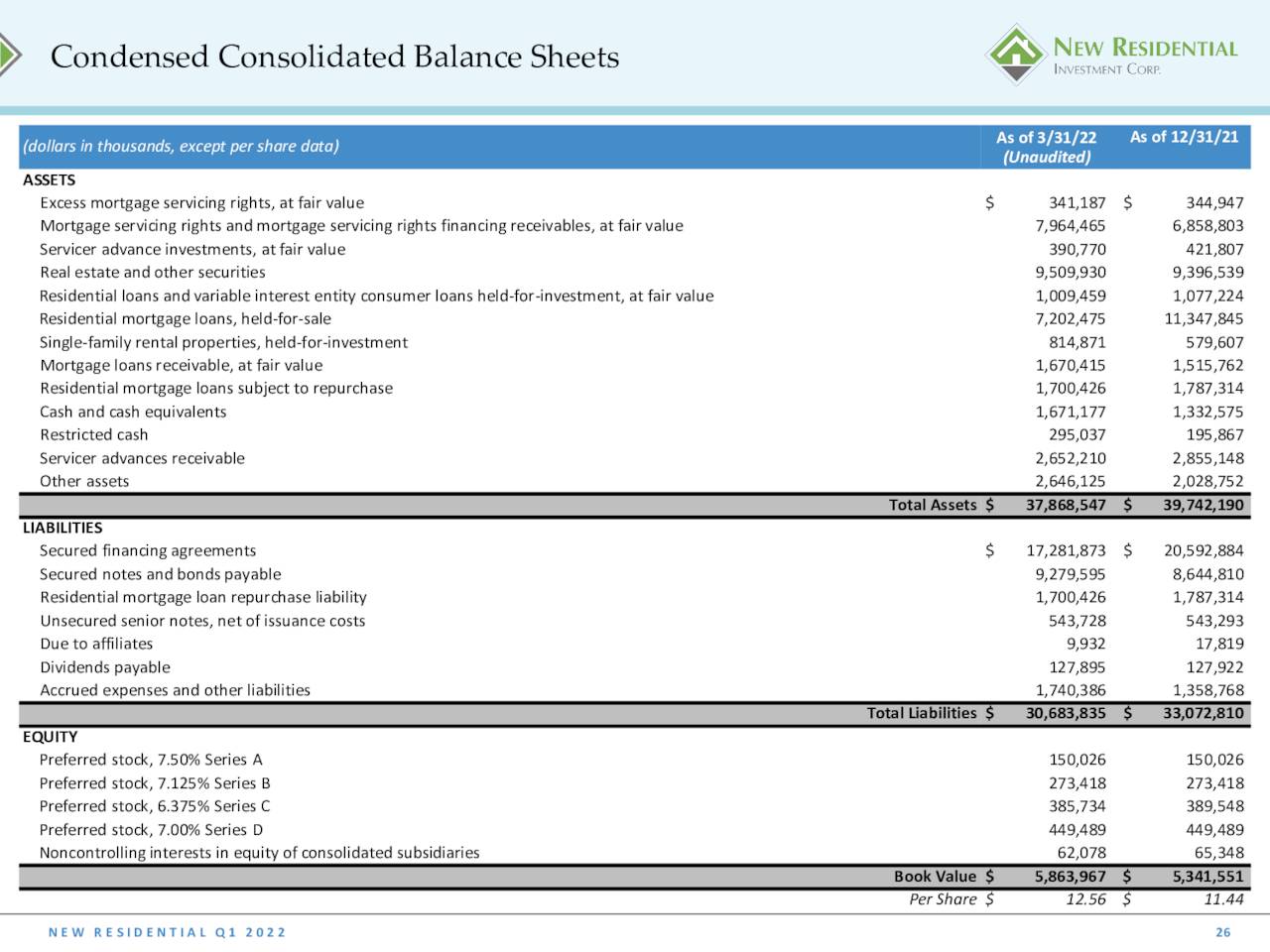Click 'Residential loans and variable interest entity consumer loans' label
Image resolution: width=1270 pixels, height=952 pixels.
[376, 296]
